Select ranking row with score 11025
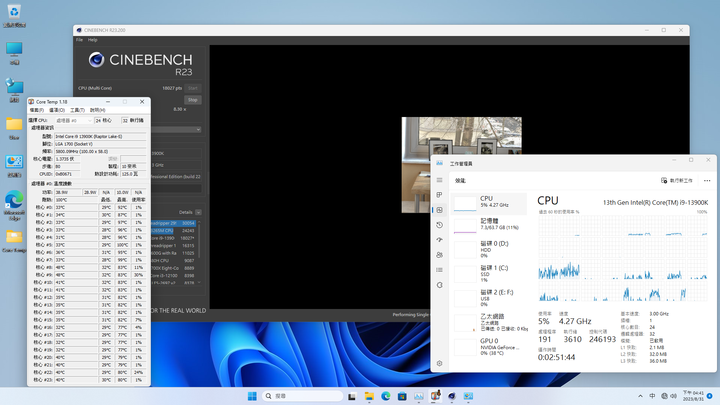720x405 pixels. (x=174, y=253)
